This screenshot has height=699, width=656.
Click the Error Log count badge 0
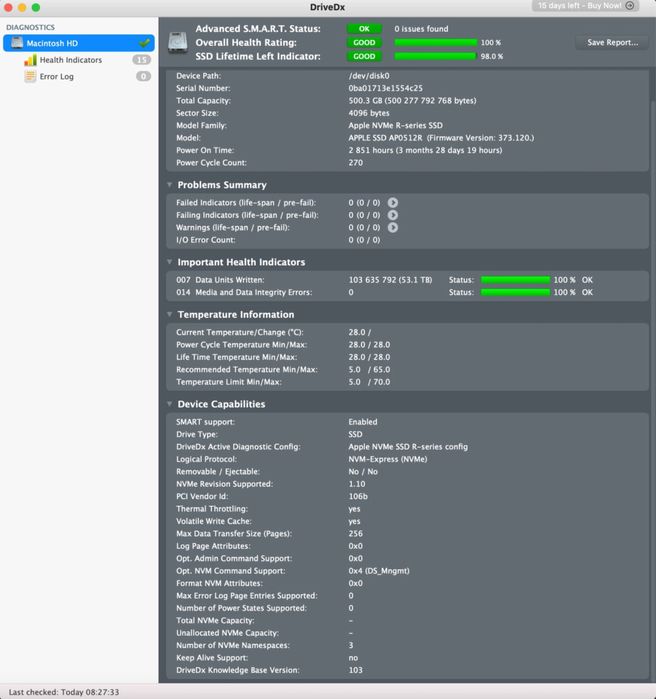143,76
